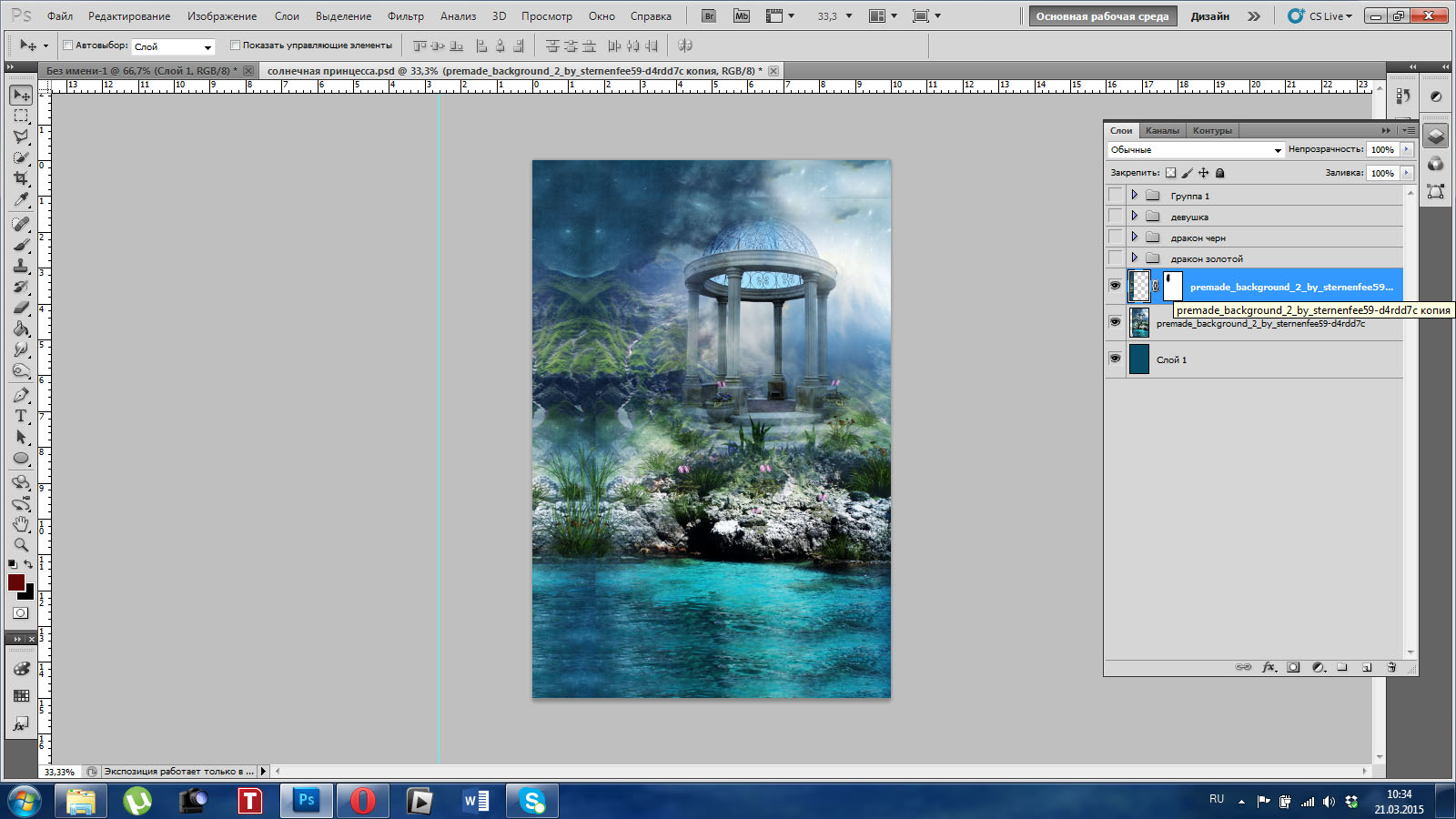1456x819 pixels.
Task: Select the Path Selection tool
Action: 21,437
